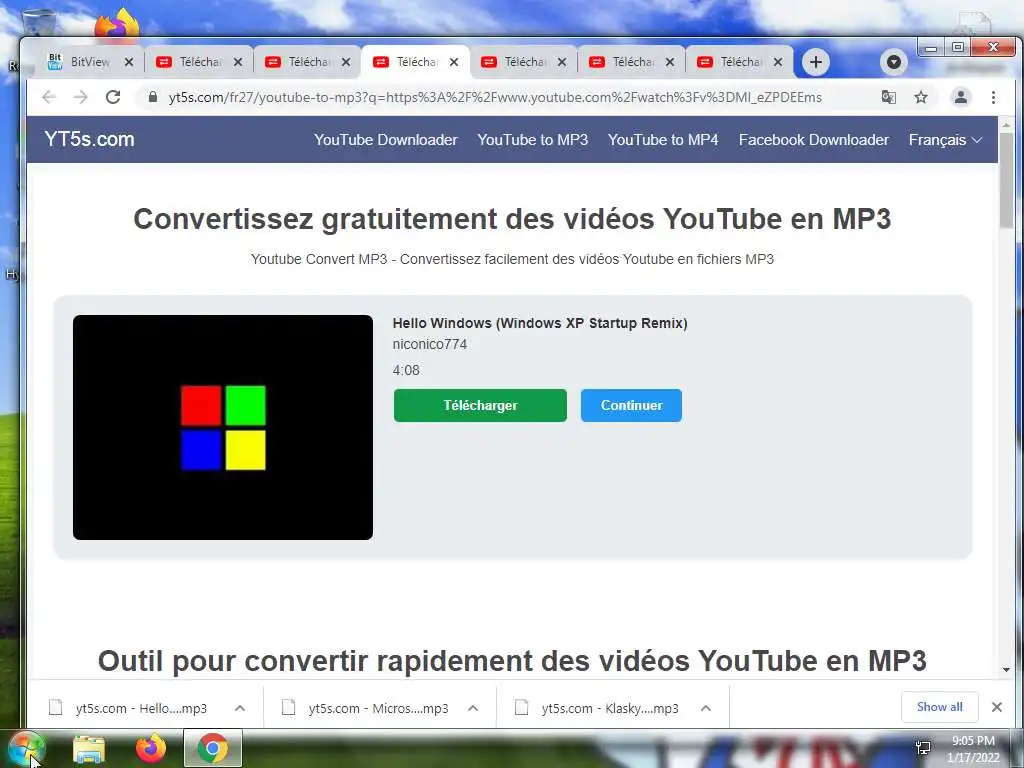Click the file icon of yt5s.com - Micros download
The image size is (1024, 768).
click(x=289, y=707)
